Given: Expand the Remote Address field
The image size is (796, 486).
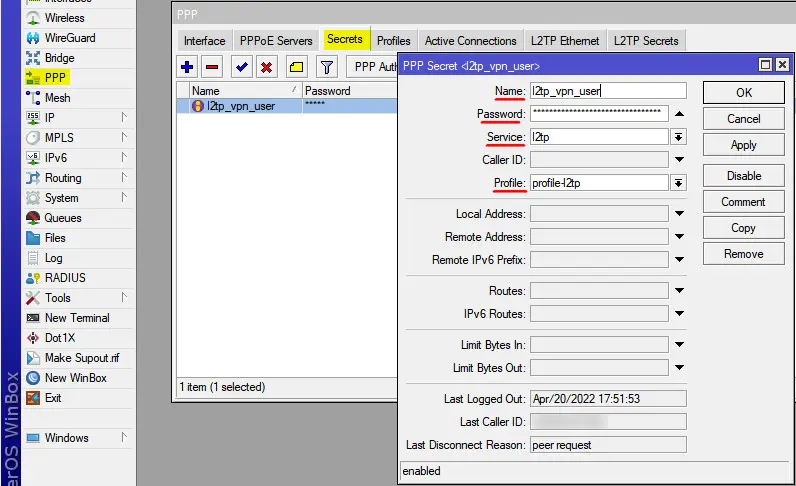Looking at the screenshot, I should [679, 236].
